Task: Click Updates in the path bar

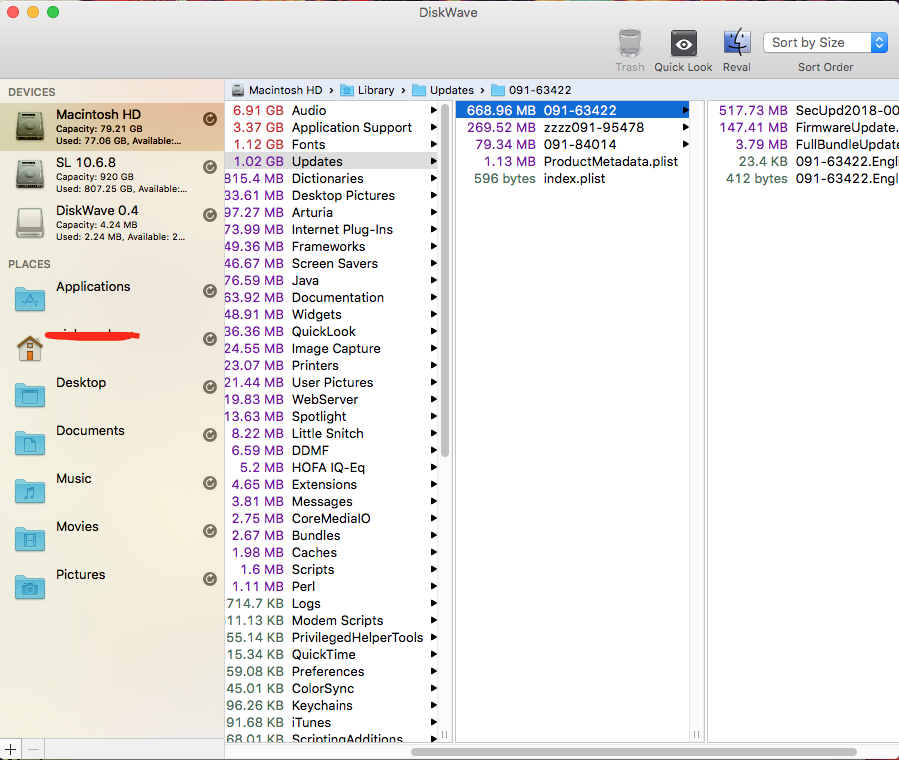Action: (451, 90)
